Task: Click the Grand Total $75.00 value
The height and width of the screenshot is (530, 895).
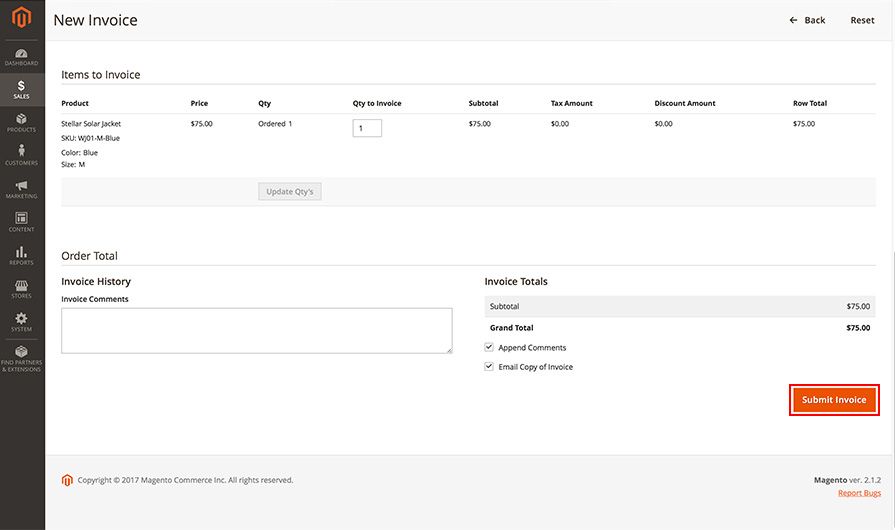Action: 858,328
